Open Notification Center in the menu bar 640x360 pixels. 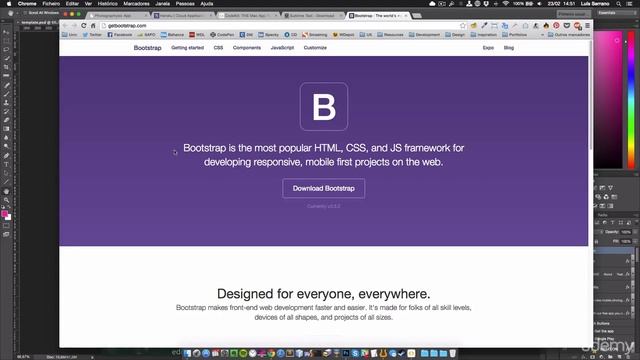pos(629,4)
